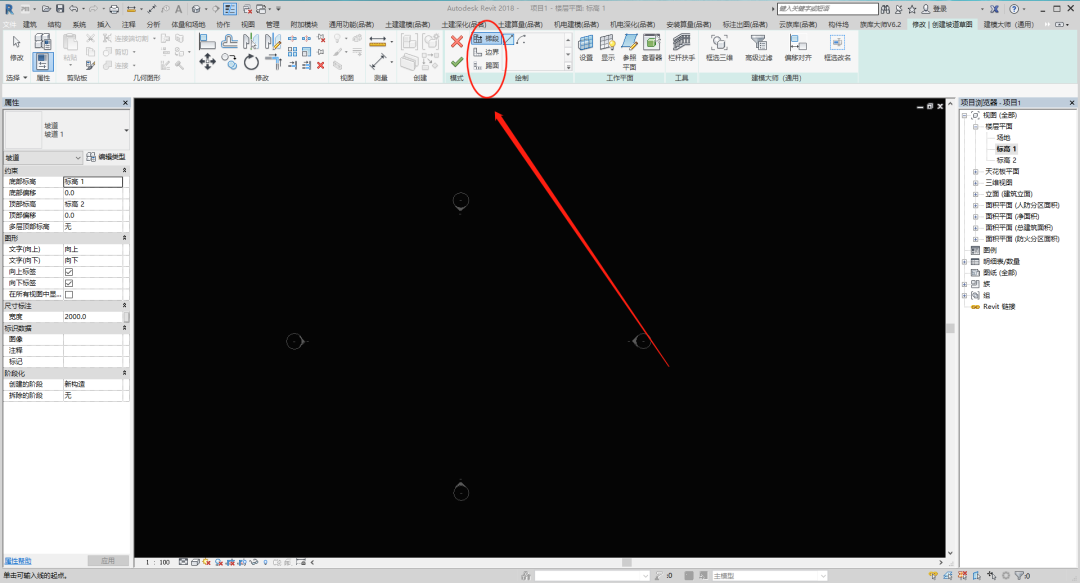The height and width of the screenshot is (583, 1080).
Task: Select the Offset tool in Modify panel
Action: pos(229,41)
